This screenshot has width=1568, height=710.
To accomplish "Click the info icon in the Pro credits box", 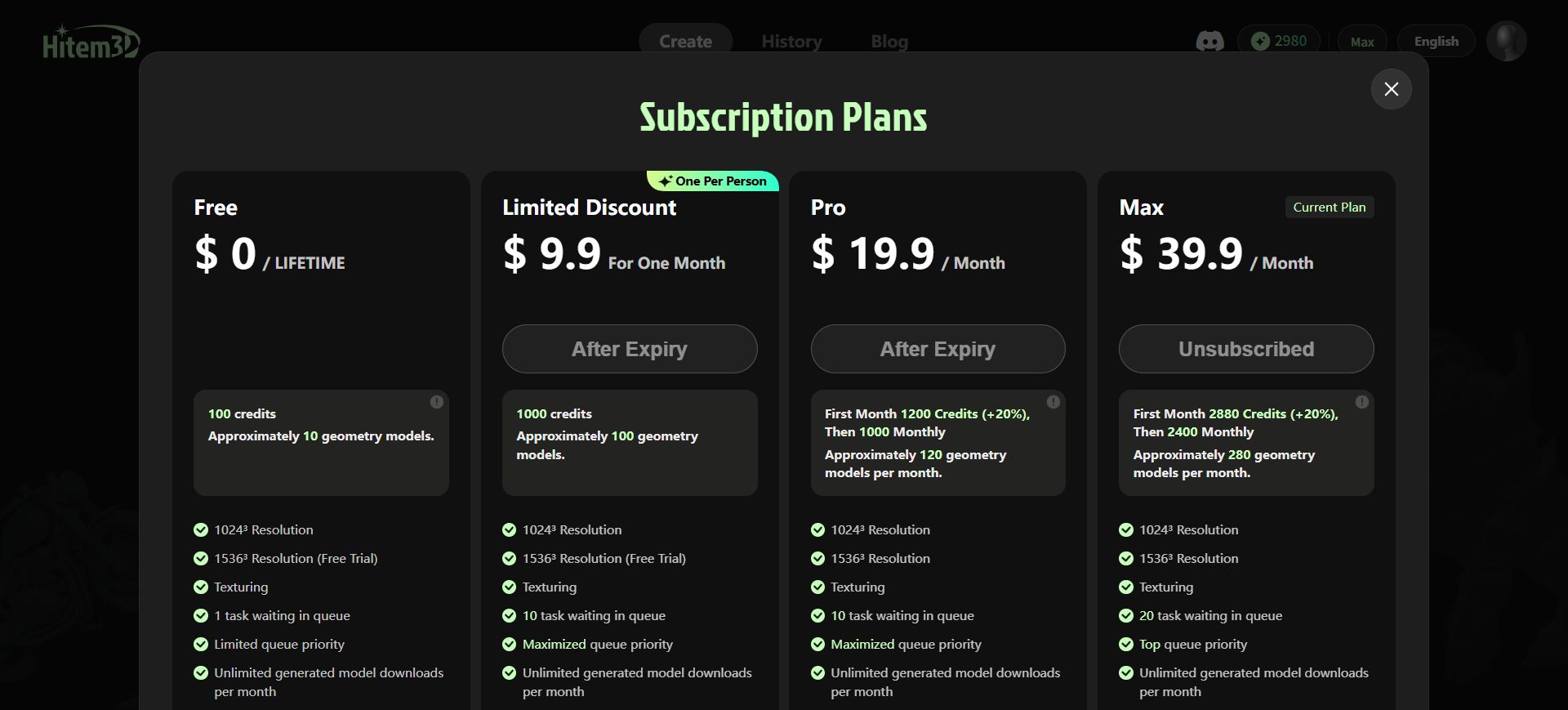I will [x=1053, y=402].
